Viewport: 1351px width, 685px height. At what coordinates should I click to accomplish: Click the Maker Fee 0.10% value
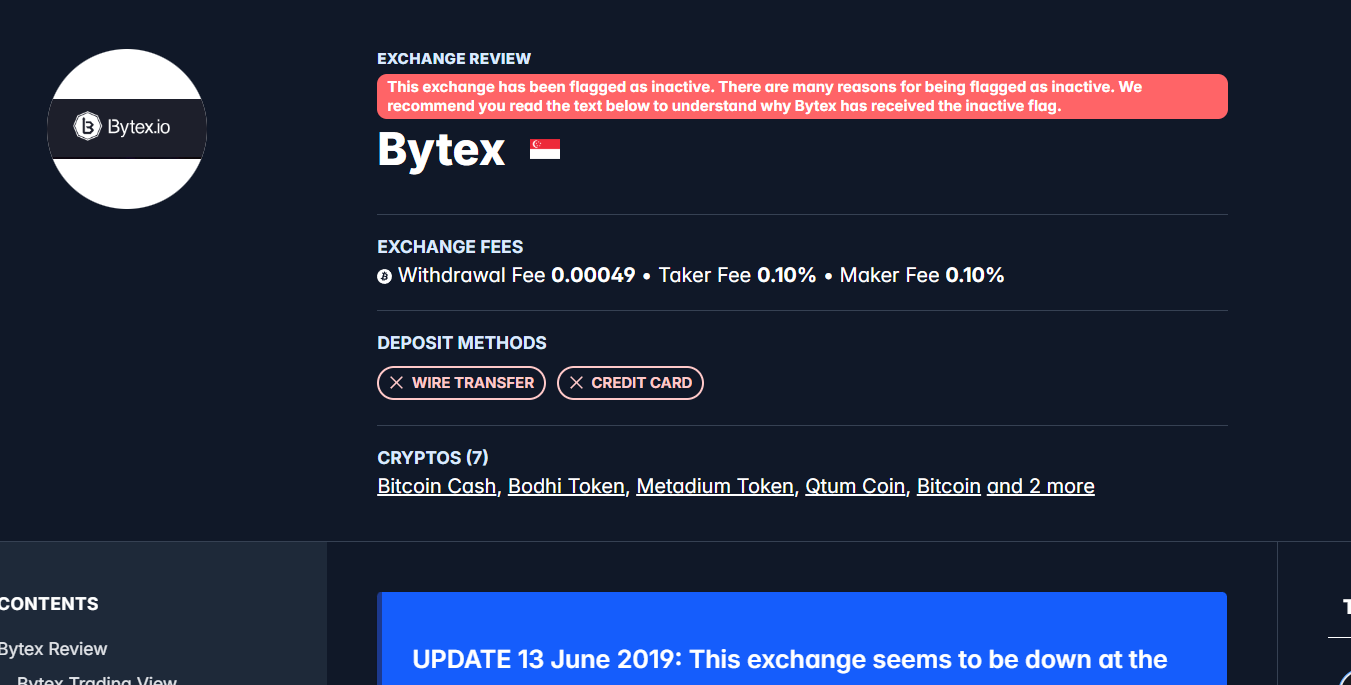(974, 275)
